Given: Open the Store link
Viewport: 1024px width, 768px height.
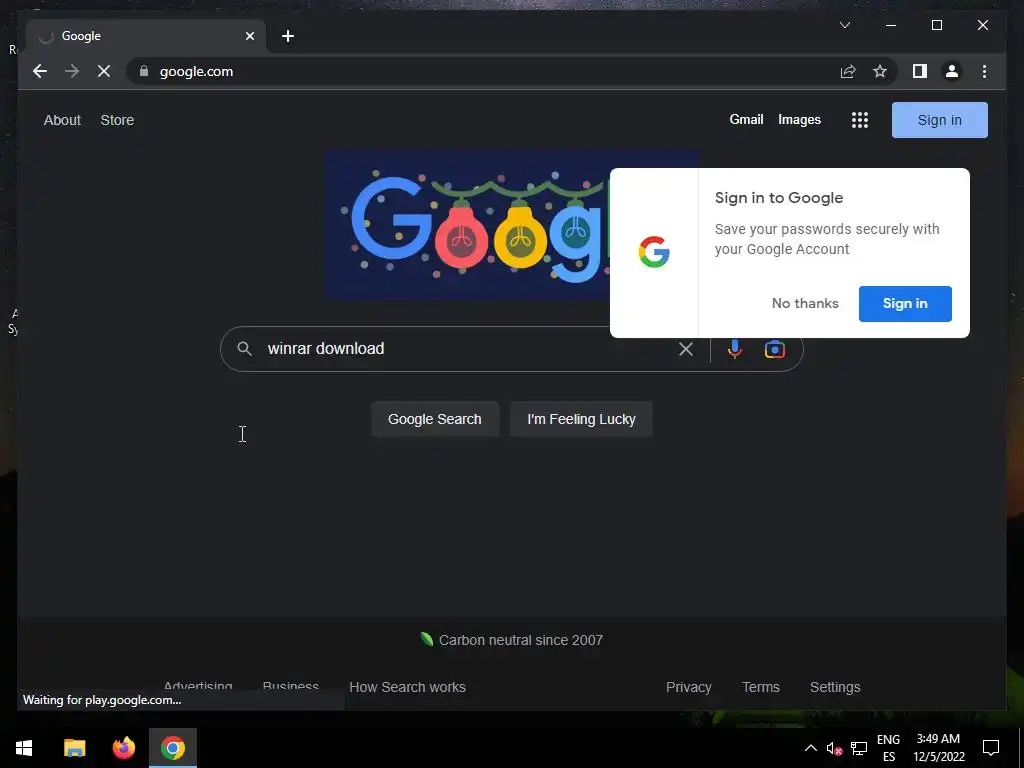Looking at the screenshot, I should pos(118,120).
